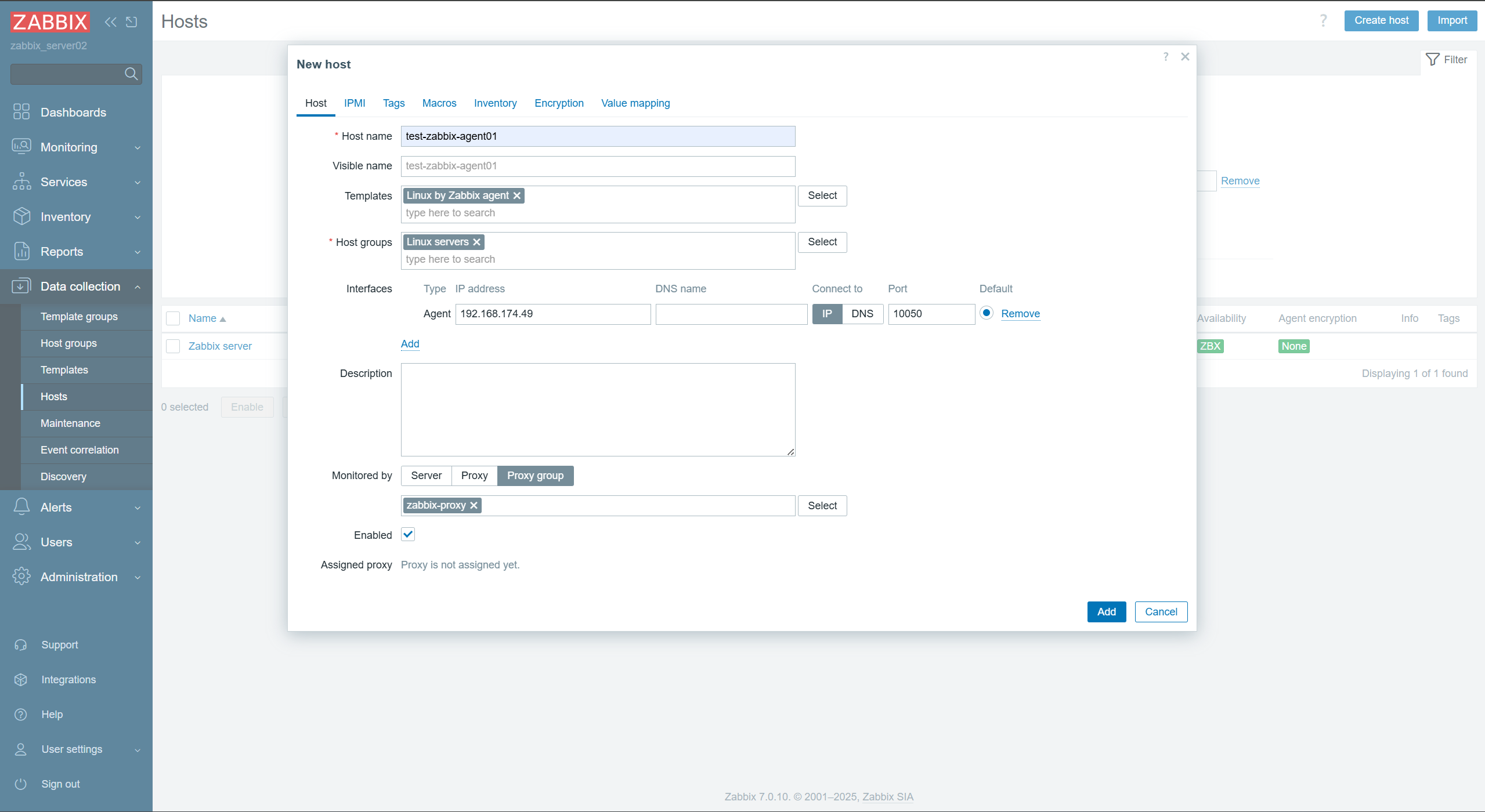Viewport: 1485px width, 812px height.
Task: Click Select next to Host groups
Action: (x=822, y=242)
